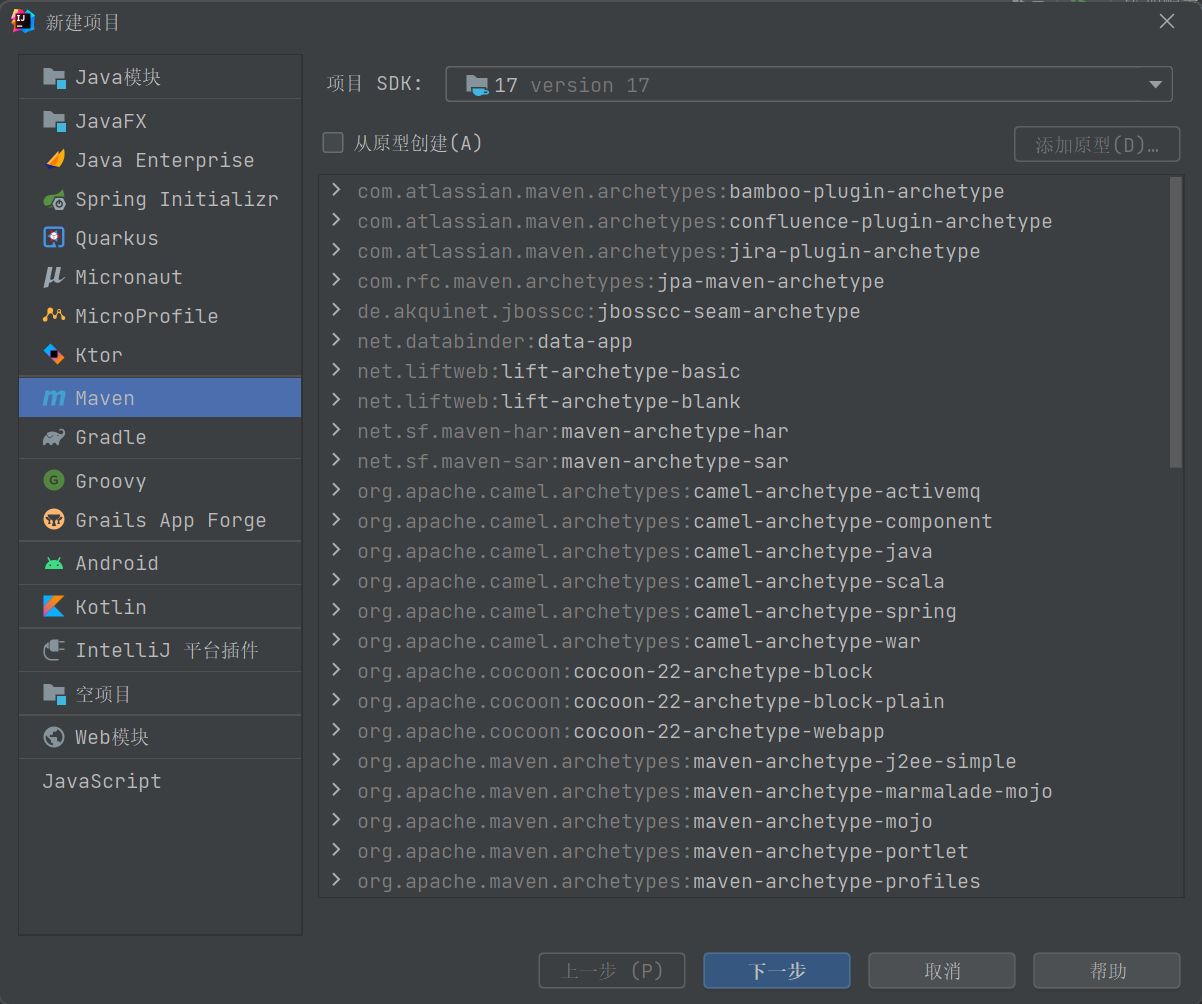This screenshot has width=1202, height=1004.
Task: Select maven-archetype-profiles row
Action: tap(744, 881)
